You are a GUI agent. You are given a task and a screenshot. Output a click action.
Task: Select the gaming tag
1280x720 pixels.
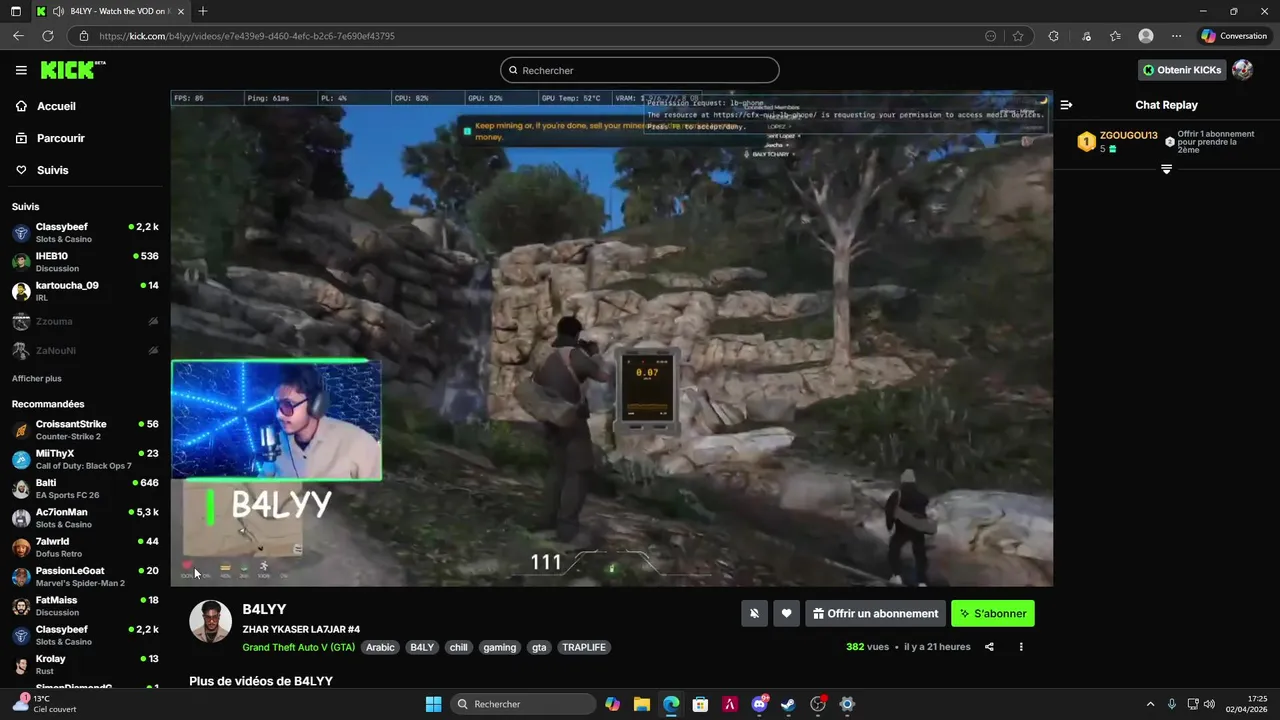click(499, 647)
